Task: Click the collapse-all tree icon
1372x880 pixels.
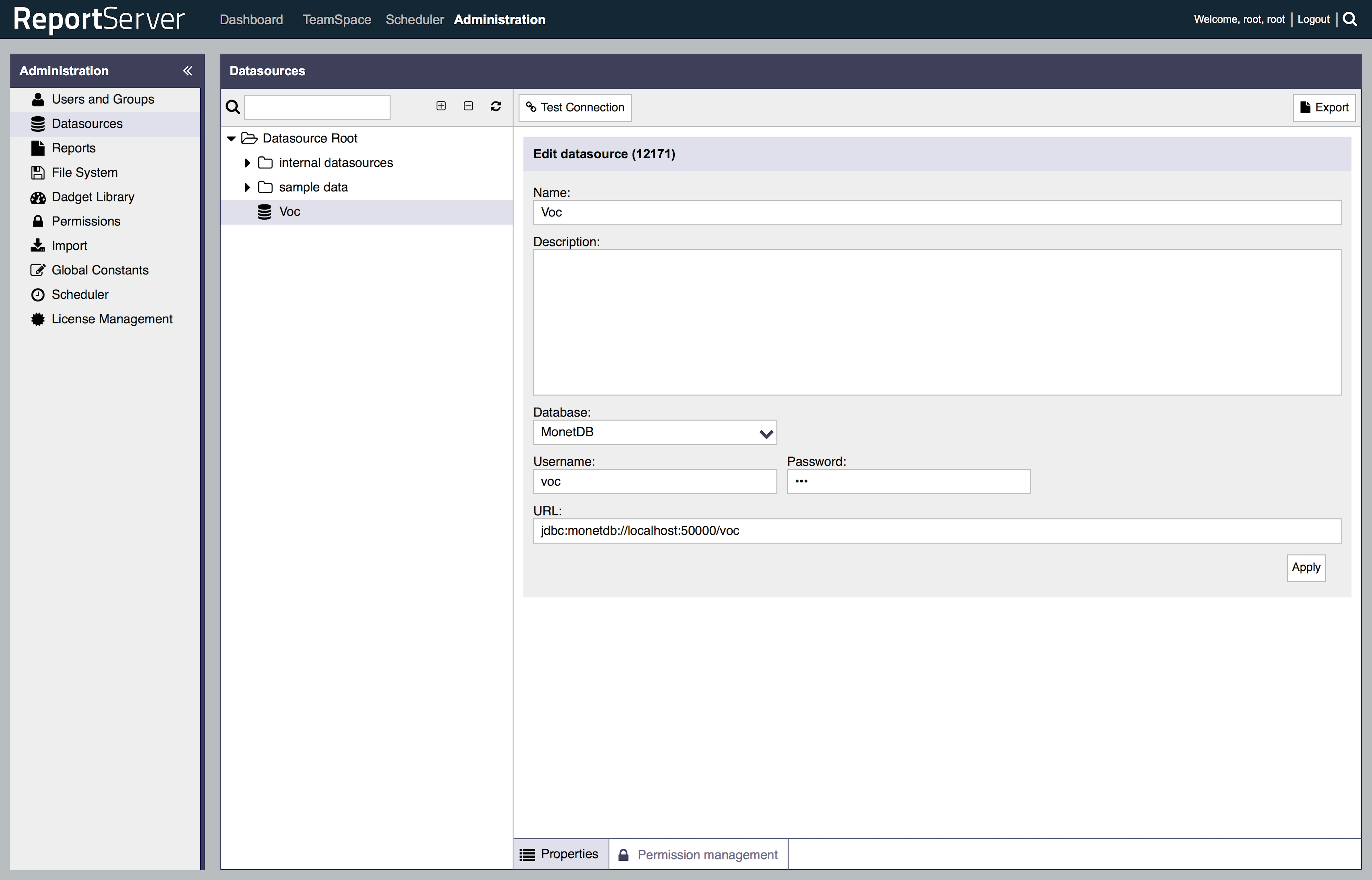Action: pos(469,106)
